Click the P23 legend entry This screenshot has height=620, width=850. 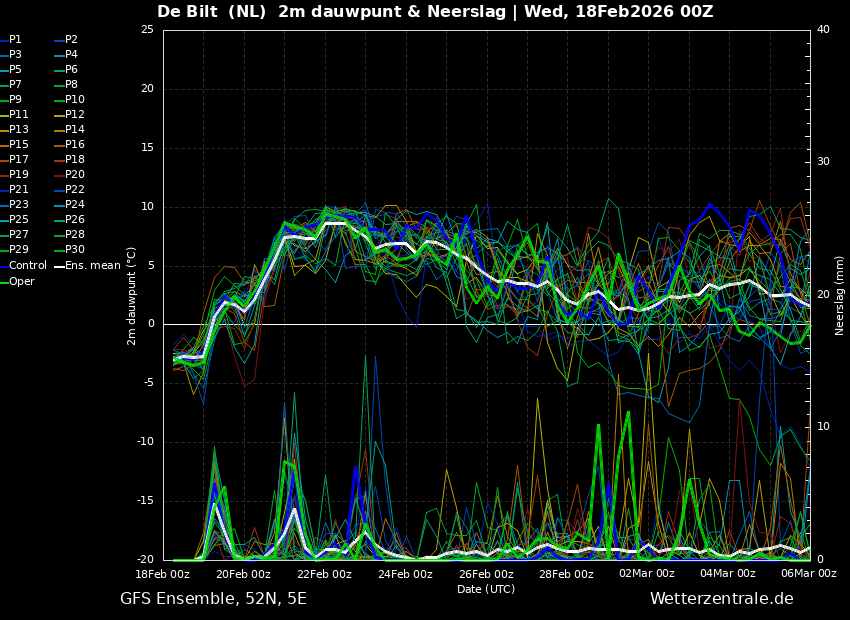19,205
